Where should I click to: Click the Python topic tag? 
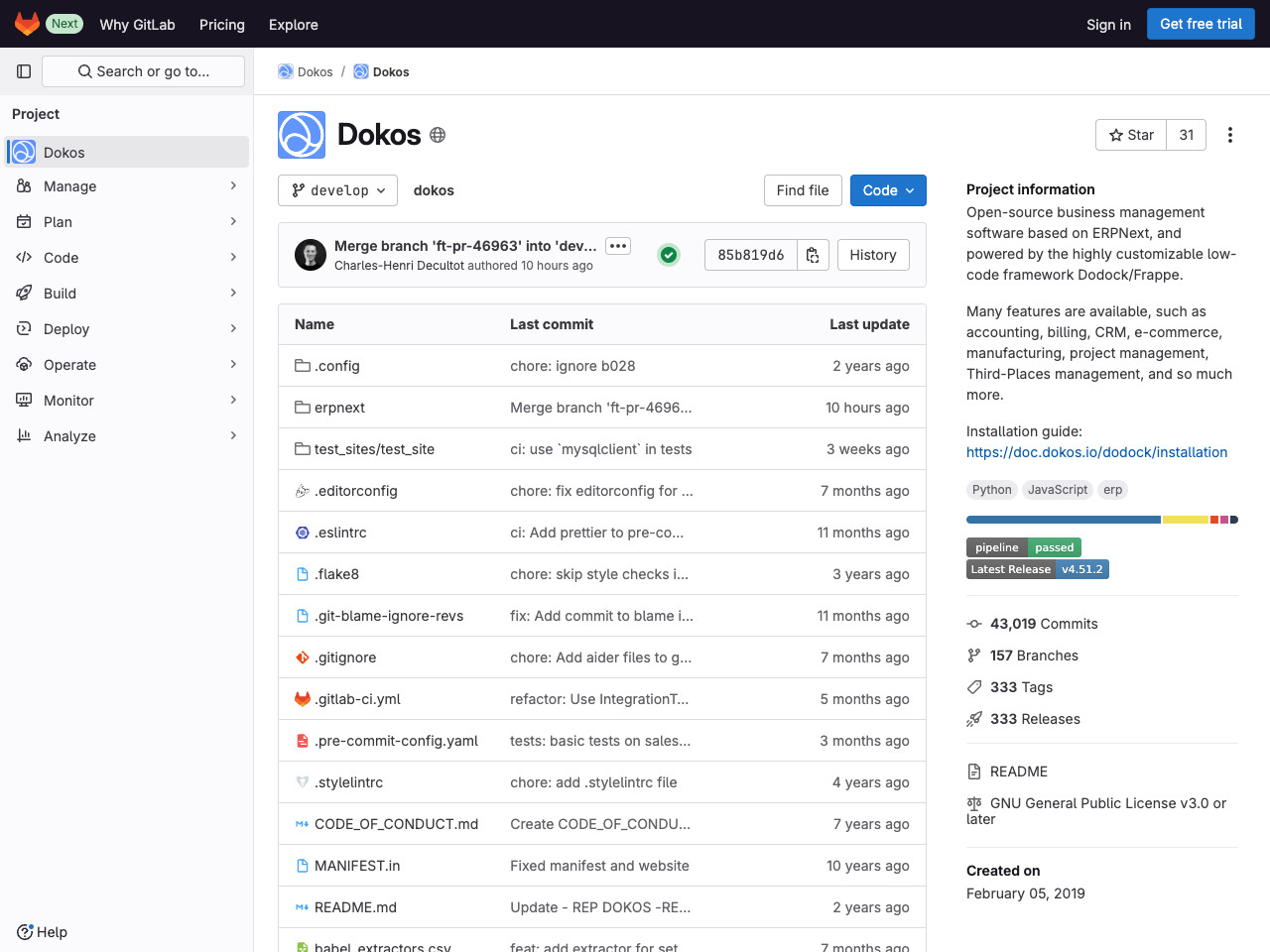click(x=991, y=490)
